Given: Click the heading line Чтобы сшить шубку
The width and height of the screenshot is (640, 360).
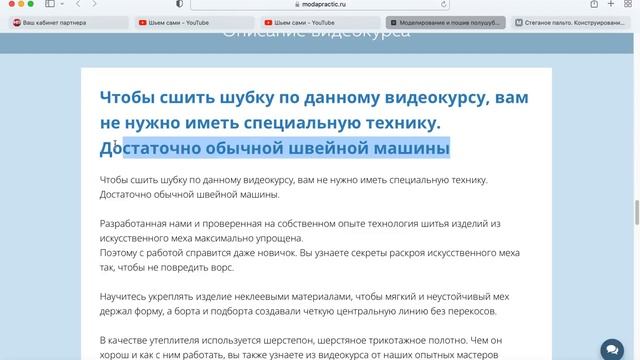Looking at the screenshot, I should [314, 98].
